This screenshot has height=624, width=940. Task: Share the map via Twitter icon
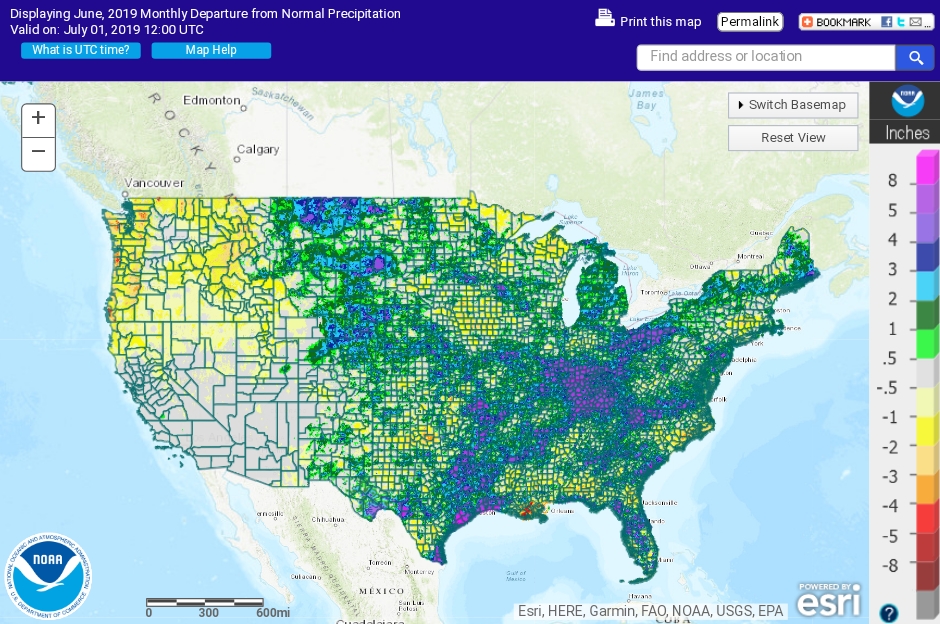(900, 22)
